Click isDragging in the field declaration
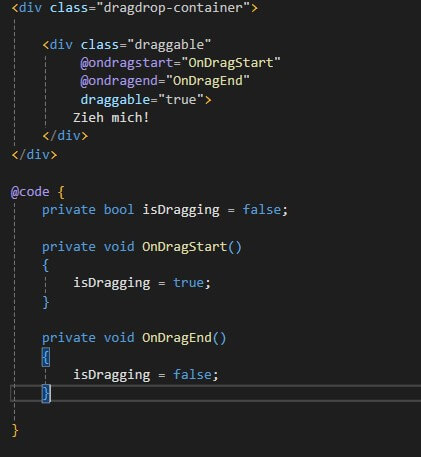 tap(181, 210)
